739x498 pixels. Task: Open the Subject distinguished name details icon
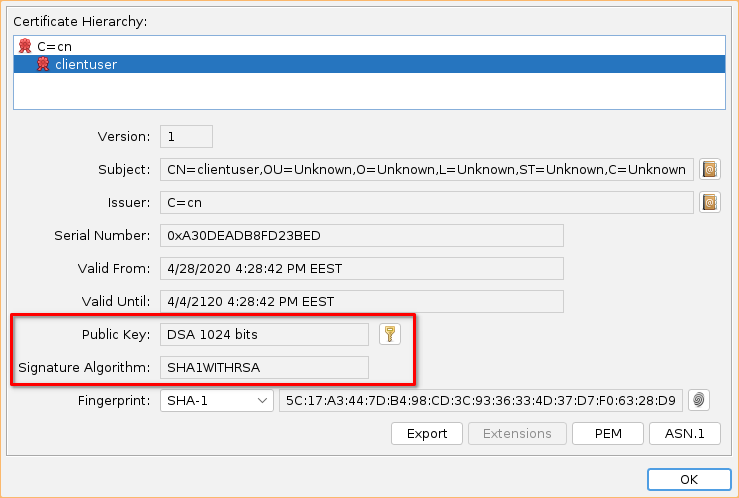710,169
